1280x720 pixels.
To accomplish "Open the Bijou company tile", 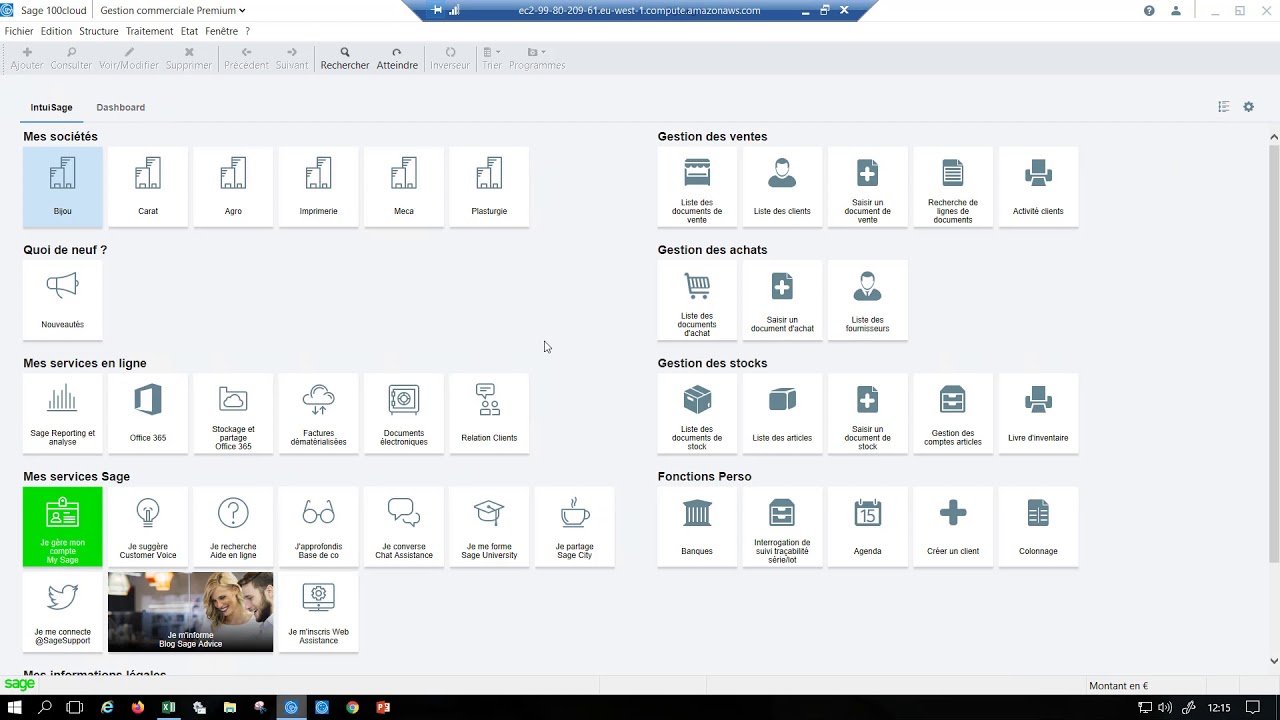I will (x=62, y=187).
